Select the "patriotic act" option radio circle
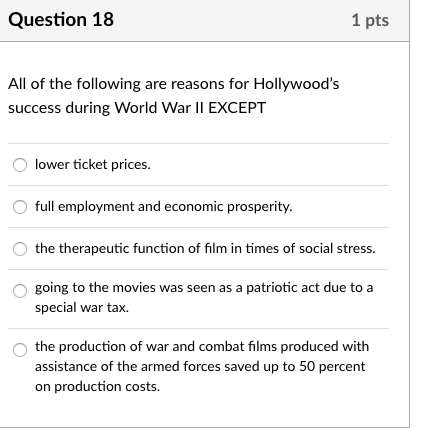The width and height of the screenshot is (435, 431). pos(20,291)
